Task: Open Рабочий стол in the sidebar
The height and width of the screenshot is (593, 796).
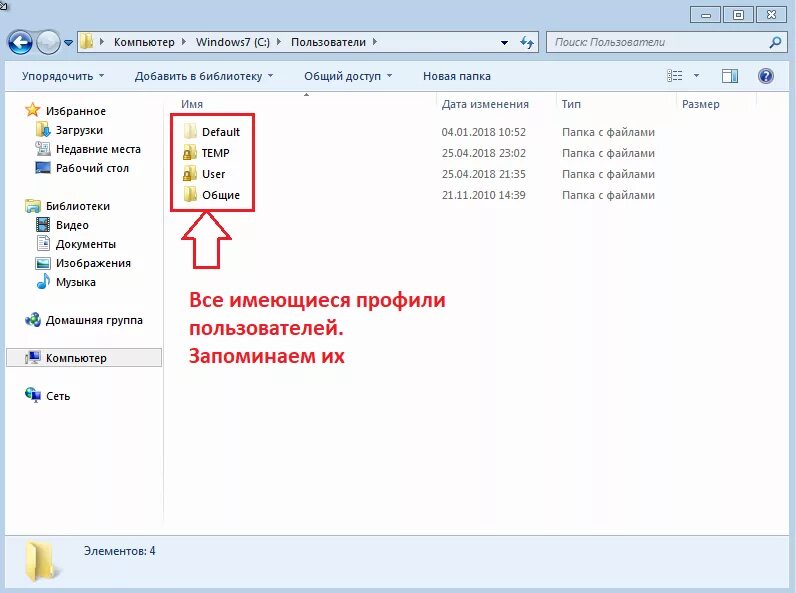Action: click(x=92, y=168)
